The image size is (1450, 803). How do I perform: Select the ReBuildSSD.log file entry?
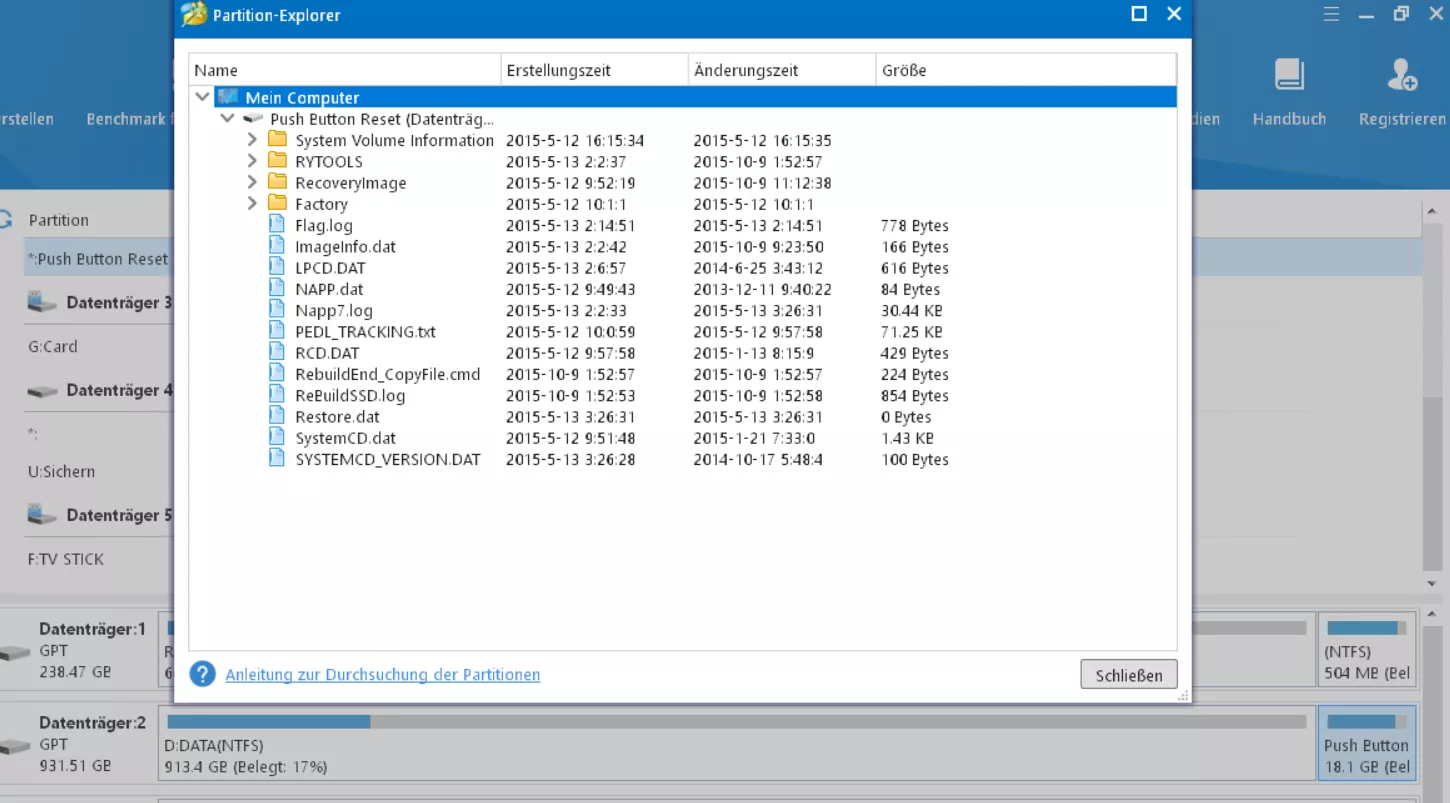(350, 396)
